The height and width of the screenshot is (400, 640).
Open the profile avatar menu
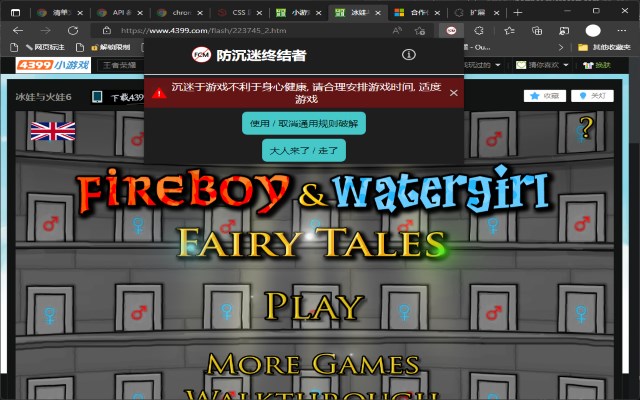coord(593,31)
